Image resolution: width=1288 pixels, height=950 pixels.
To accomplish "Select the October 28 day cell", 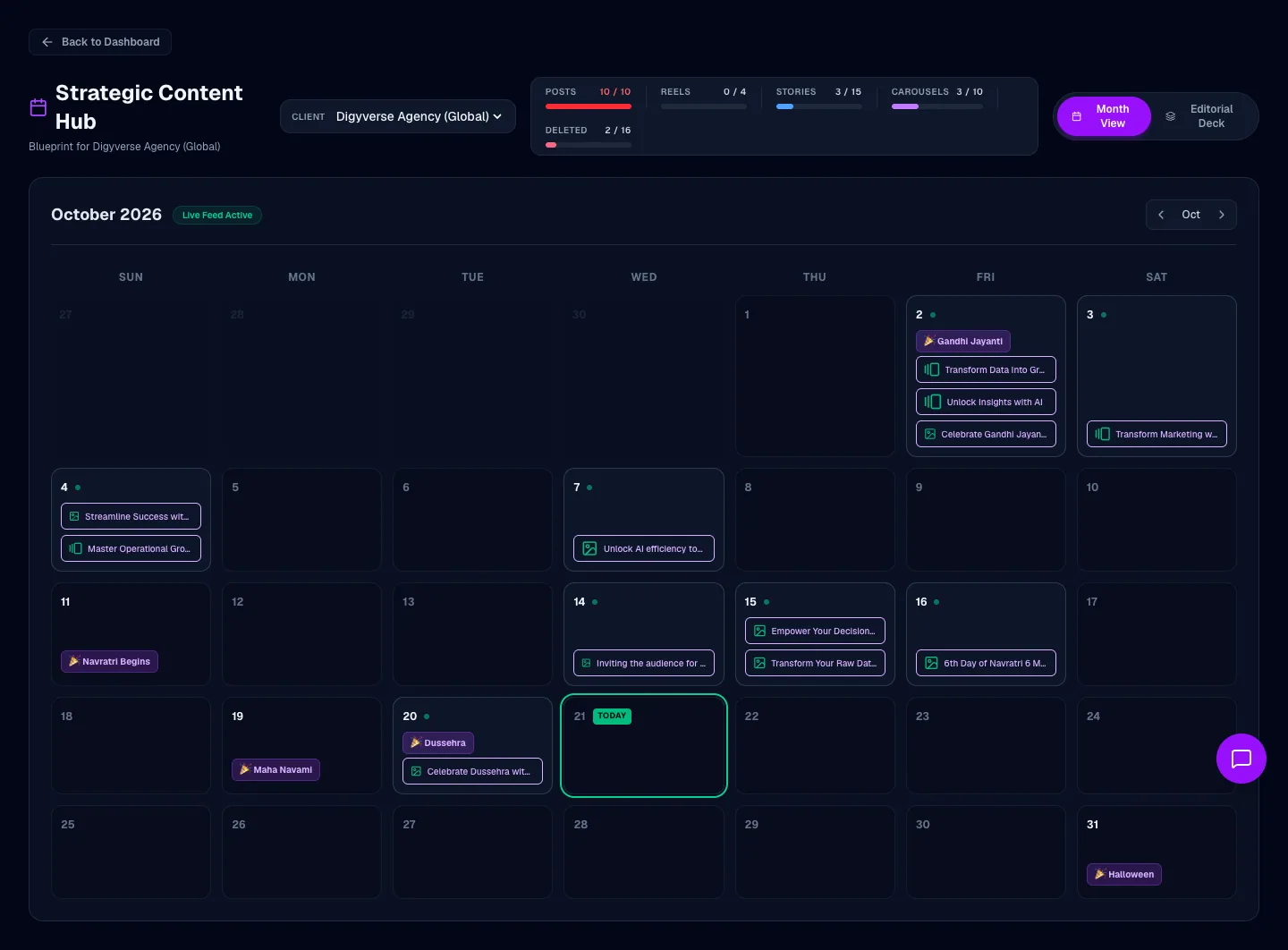I will click(644, 852).
